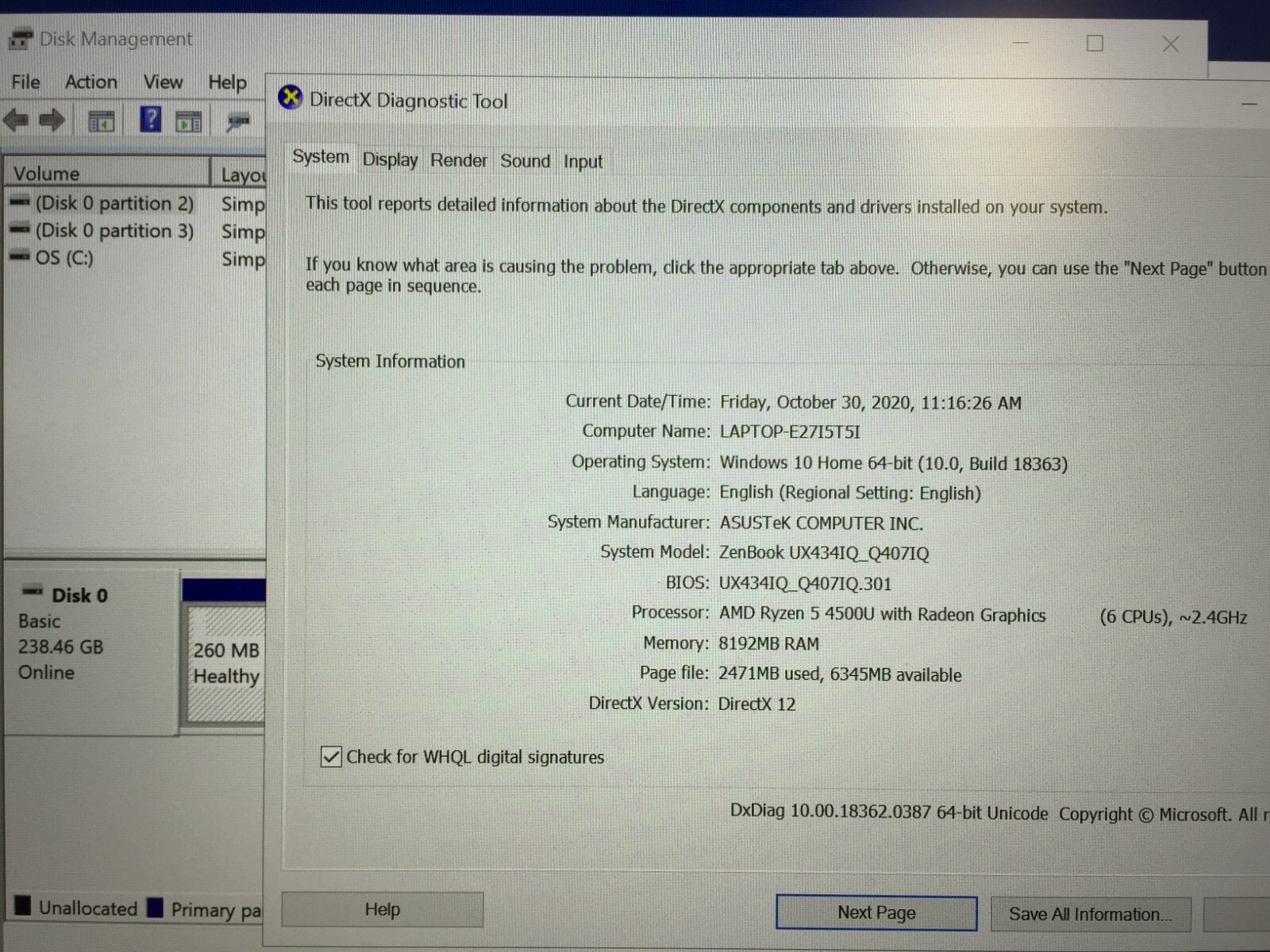The width and height of the screenshot is (1270, 952).
Task: Switch to the Display tab
Action: point(390,160)
